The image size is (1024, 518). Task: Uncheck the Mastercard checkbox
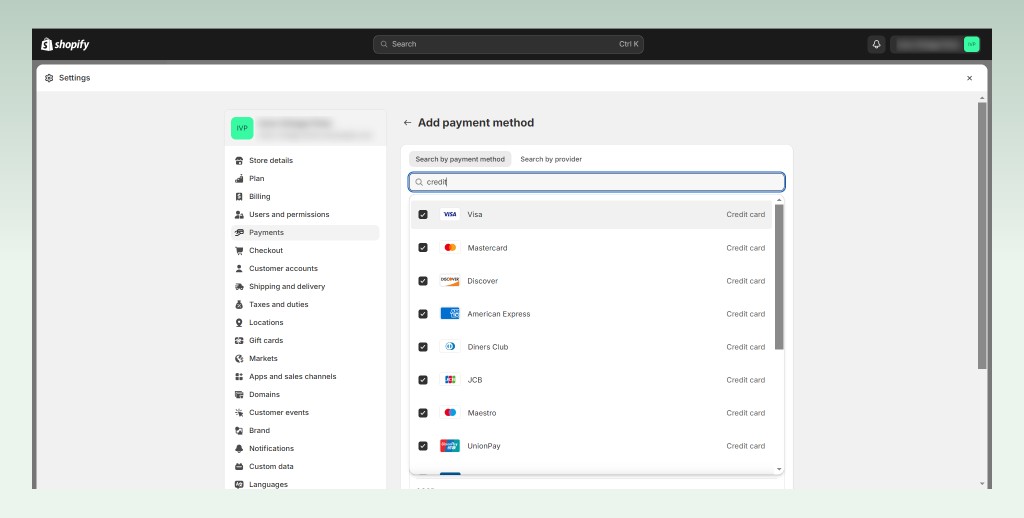[423, 248]
